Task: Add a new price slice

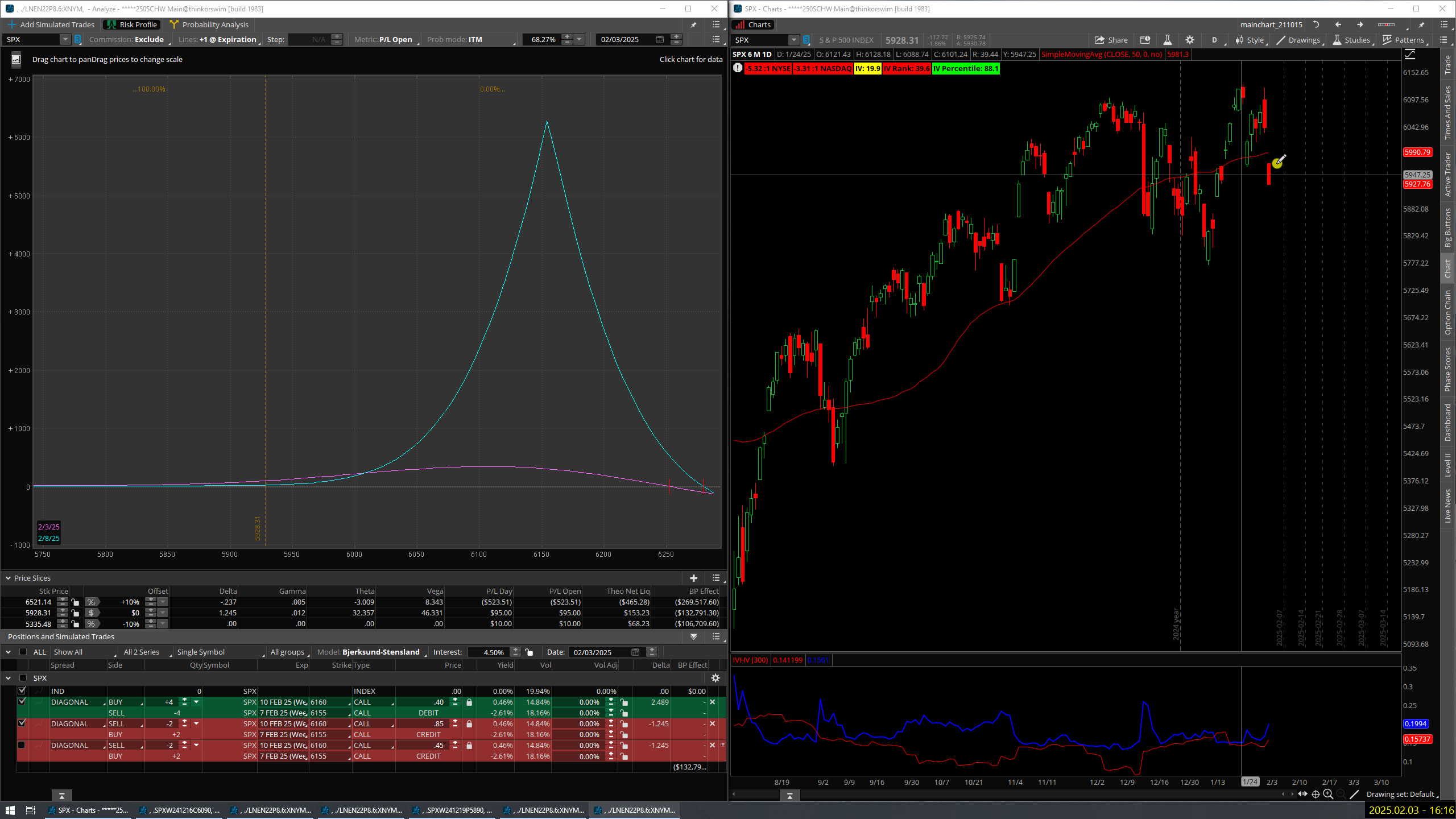Action: [693, 578]
